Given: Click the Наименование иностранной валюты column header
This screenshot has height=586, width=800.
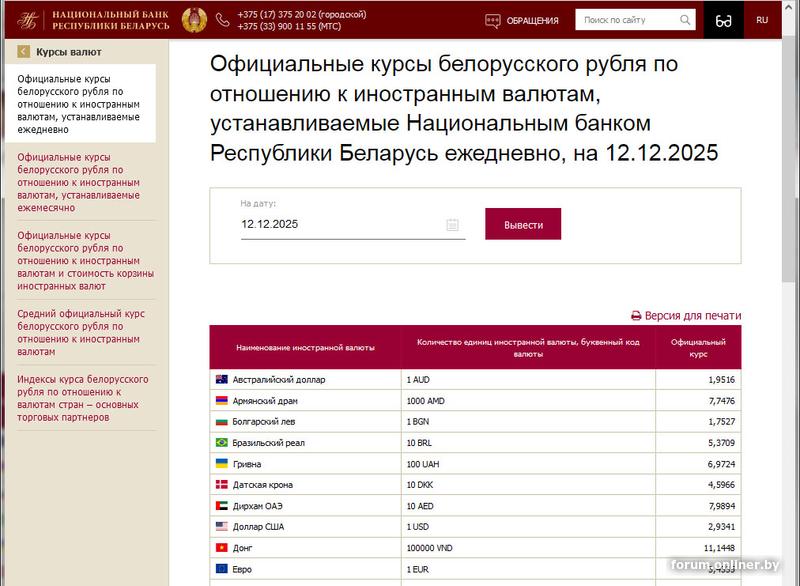Looking at the screenshot, I should (x=305, y=348).
